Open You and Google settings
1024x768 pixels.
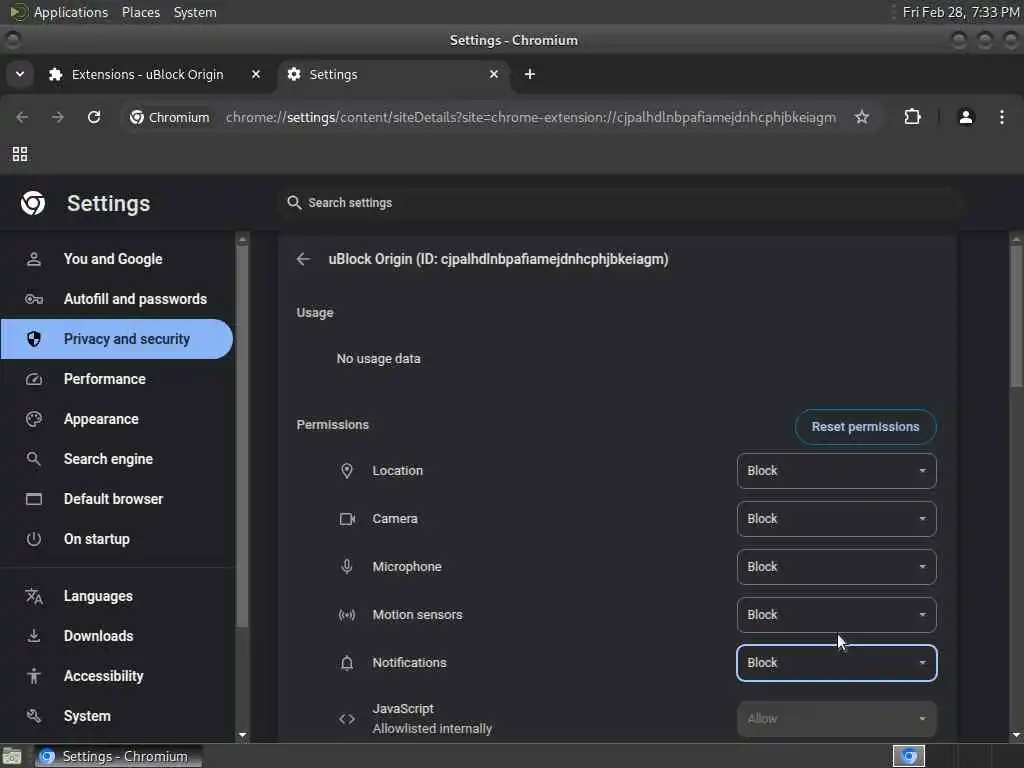(x=116, y=259)
